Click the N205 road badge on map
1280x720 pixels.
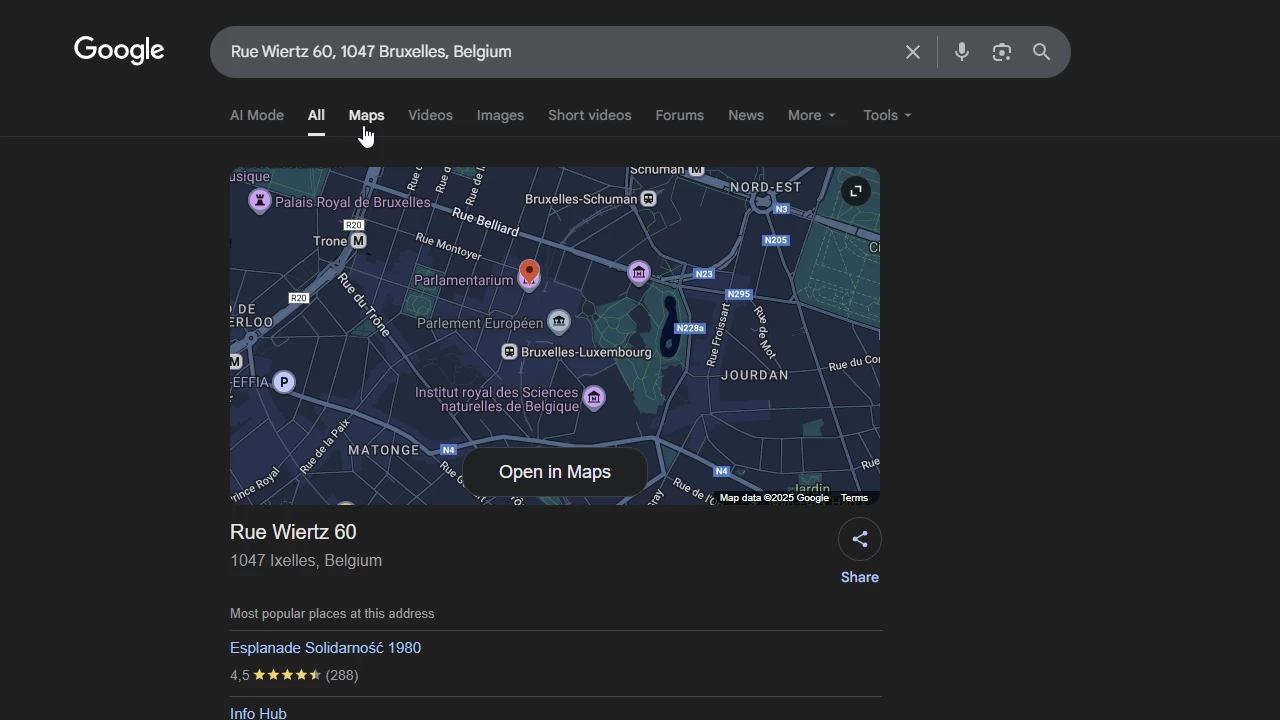click(776, 240)
